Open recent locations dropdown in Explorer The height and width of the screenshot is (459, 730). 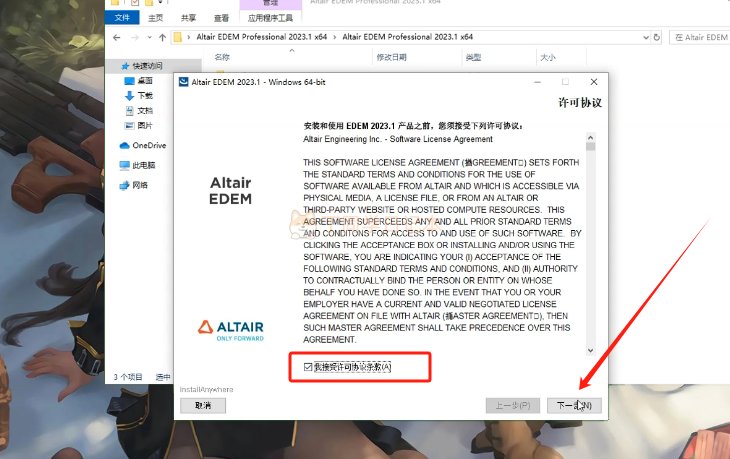click(x=149, y=37)
